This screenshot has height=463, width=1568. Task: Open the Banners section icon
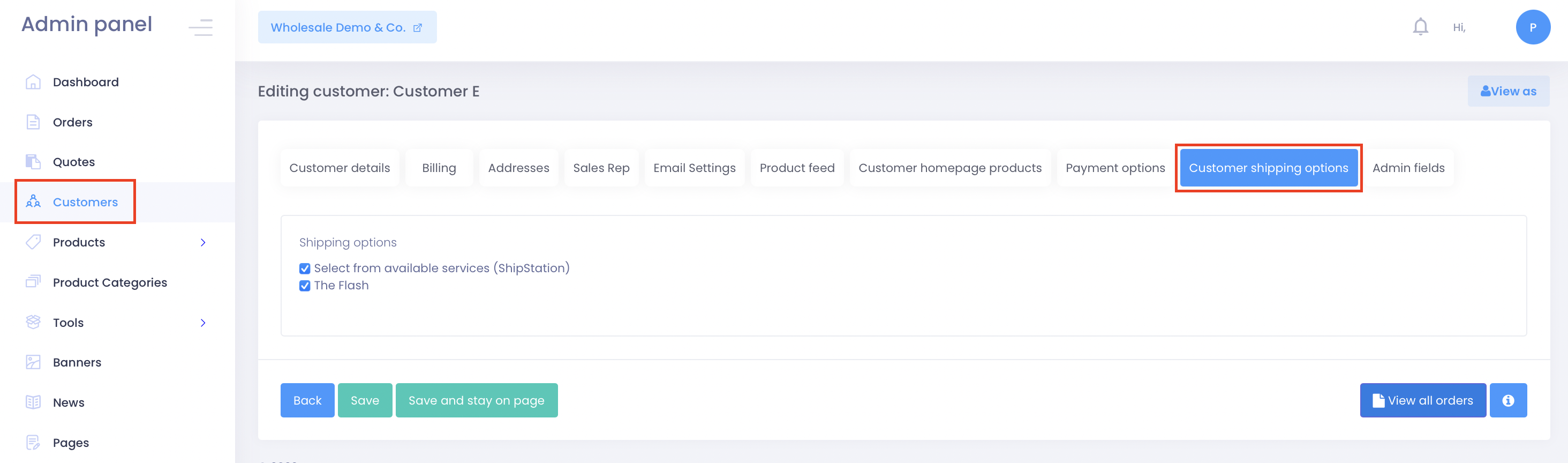coord(33,362)
